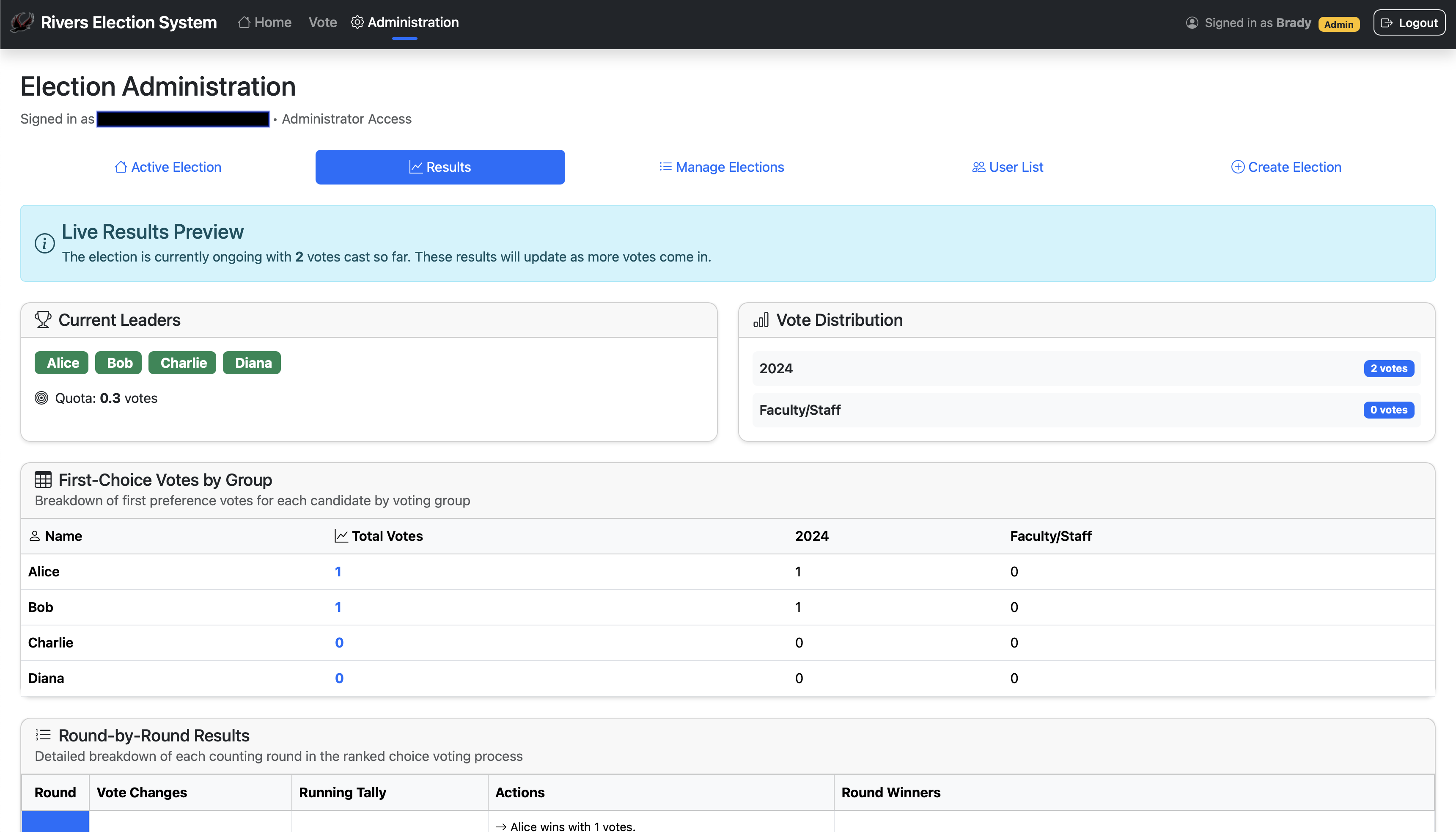Screen dimensions: 1456x832
Task: Click the Alice leader badge
Action: coord(62,363)
